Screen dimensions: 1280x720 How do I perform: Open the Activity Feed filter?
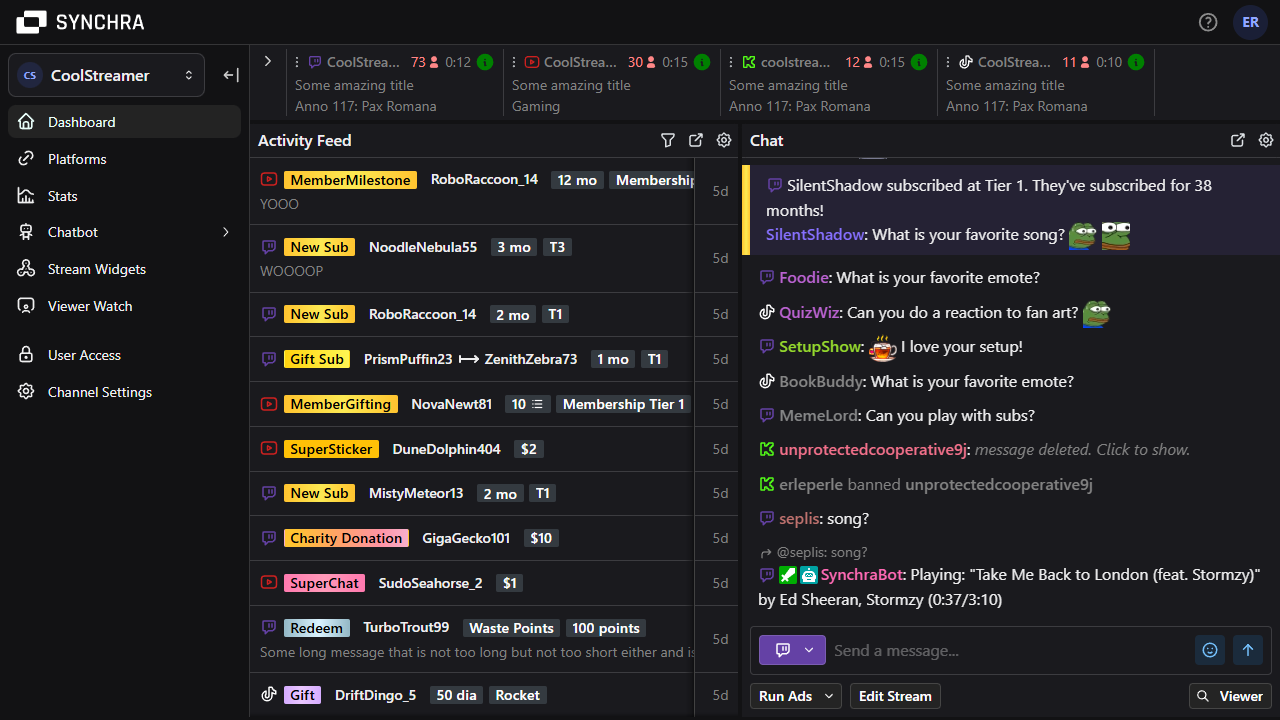pos(667,140)
